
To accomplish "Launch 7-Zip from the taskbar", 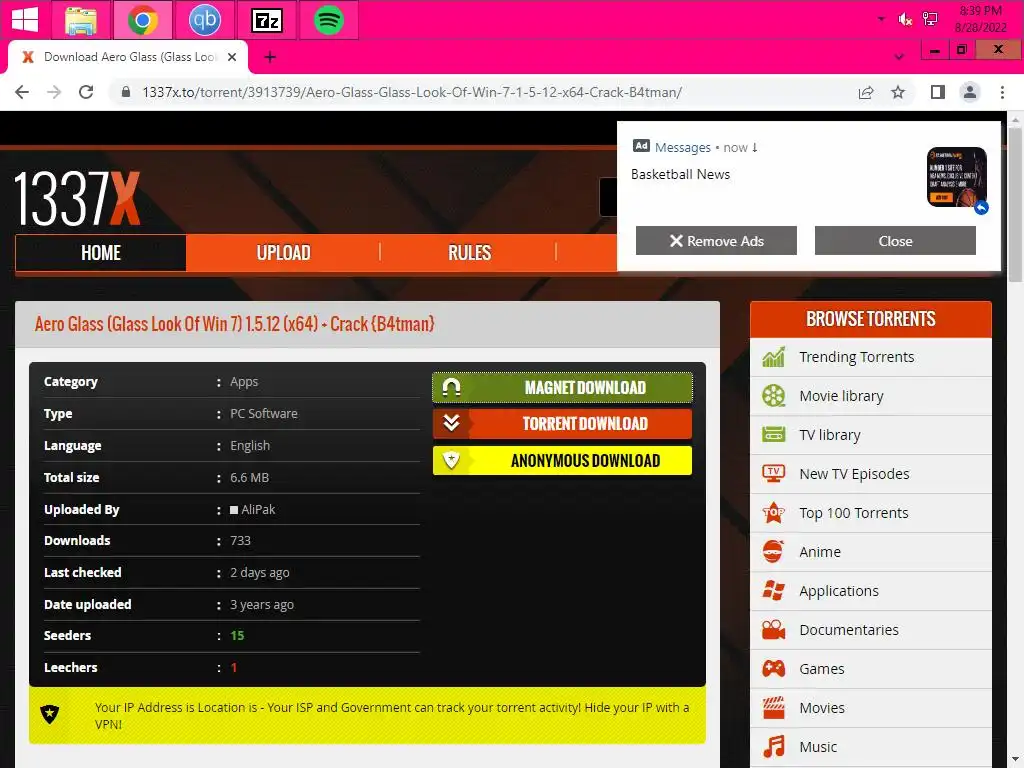I will 266,21.
